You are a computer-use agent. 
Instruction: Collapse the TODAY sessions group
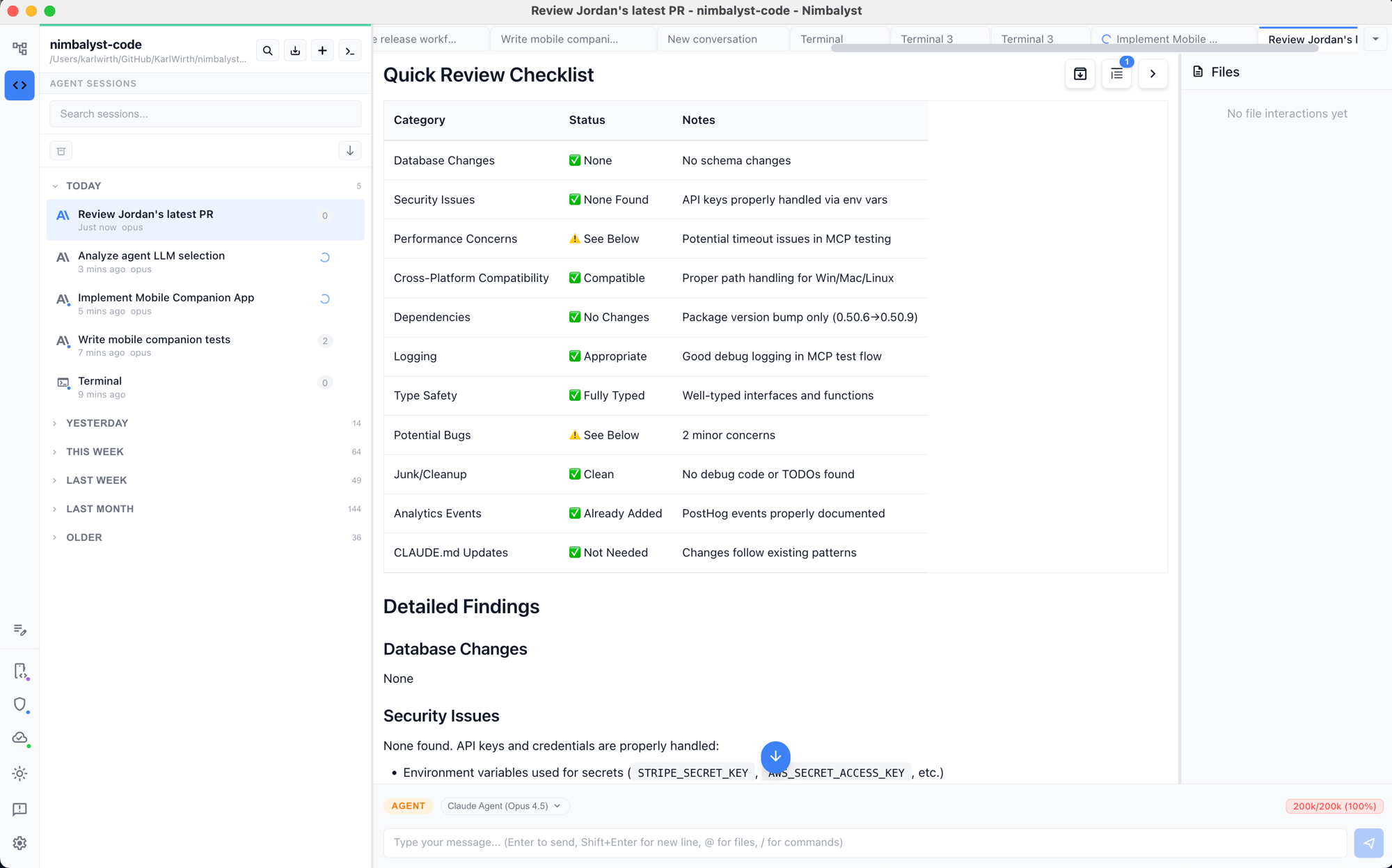pyautogui.click(x=83, y=186)
